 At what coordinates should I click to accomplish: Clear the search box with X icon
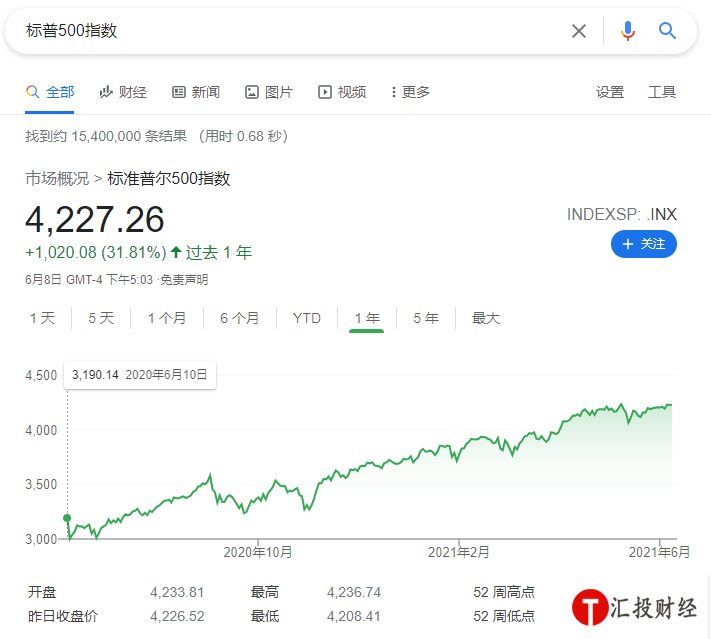coord(579,31)
